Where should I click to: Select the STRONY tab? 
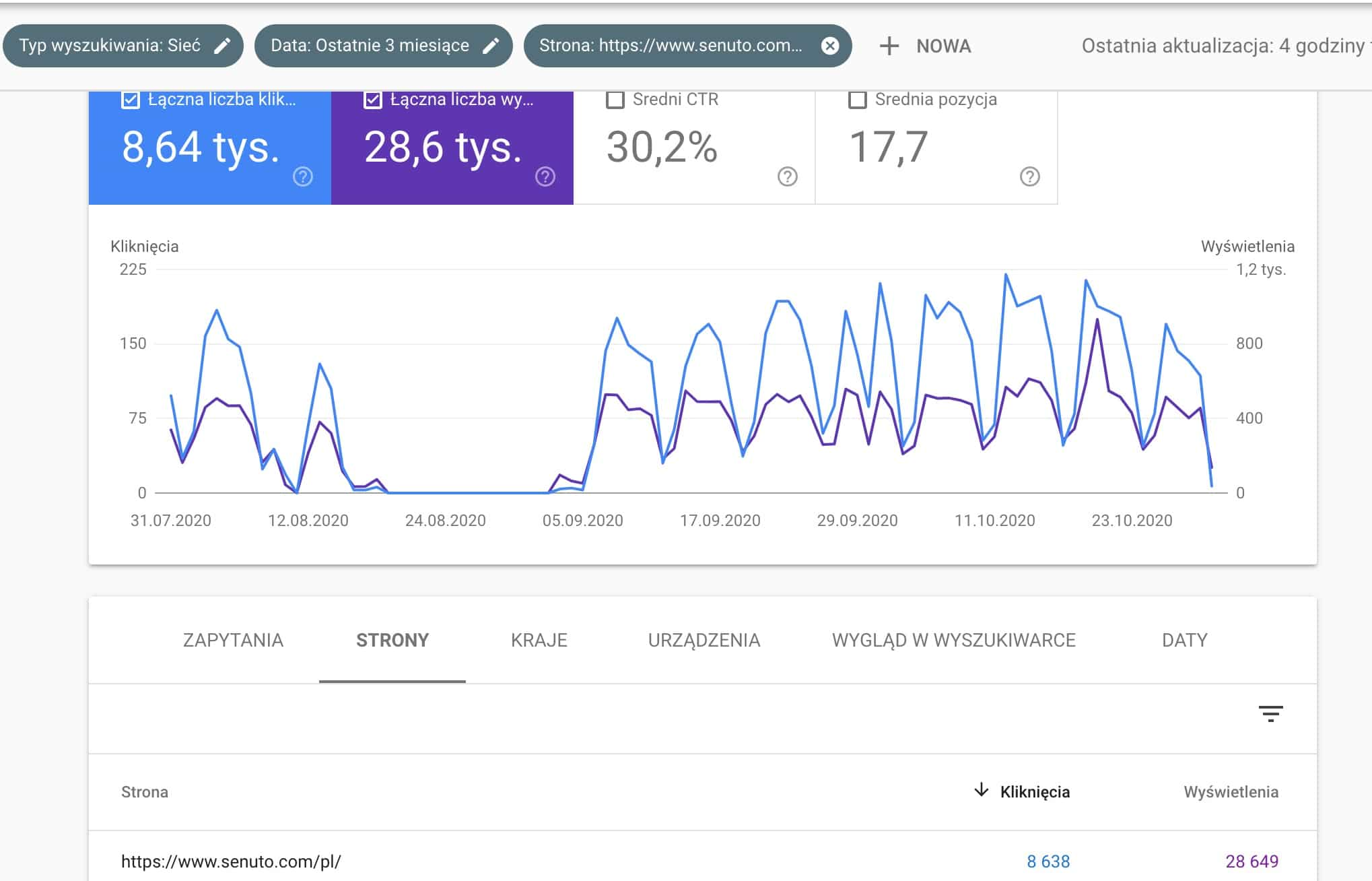(x=392, y=640)
